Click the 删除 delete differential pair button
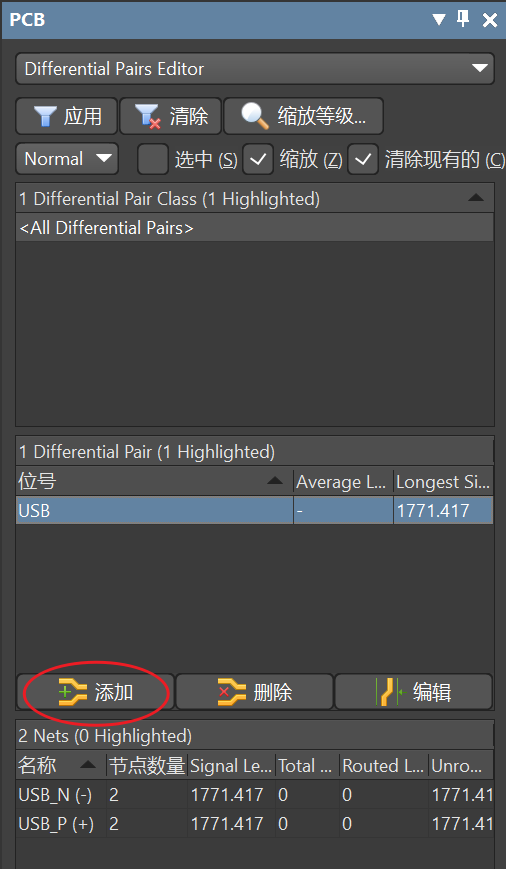Image resolution: width=506 pixels, height=869 pixels. click(255, 692)
